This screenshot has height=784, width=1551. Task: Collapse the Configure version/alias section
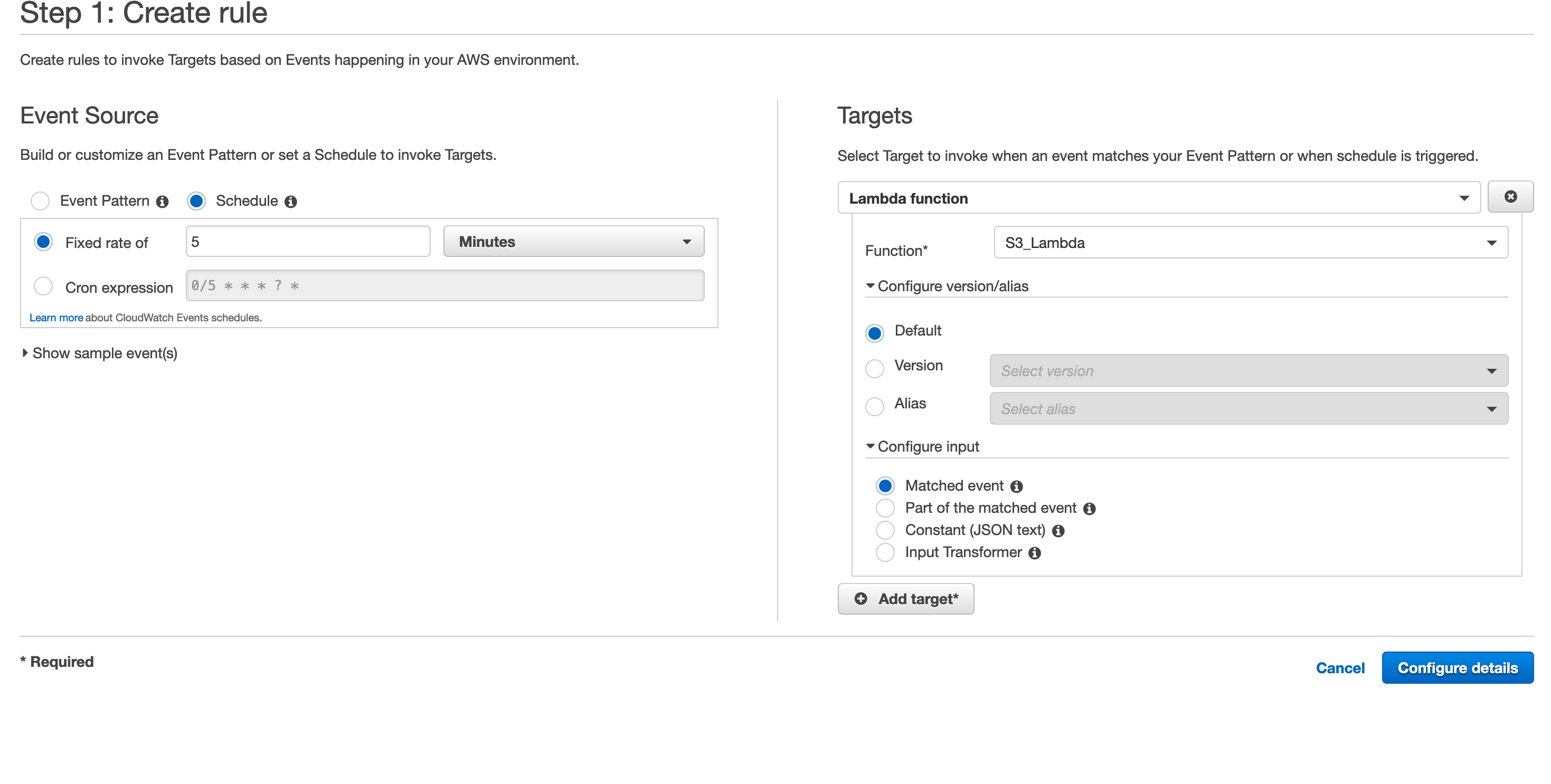coord(947,286)
